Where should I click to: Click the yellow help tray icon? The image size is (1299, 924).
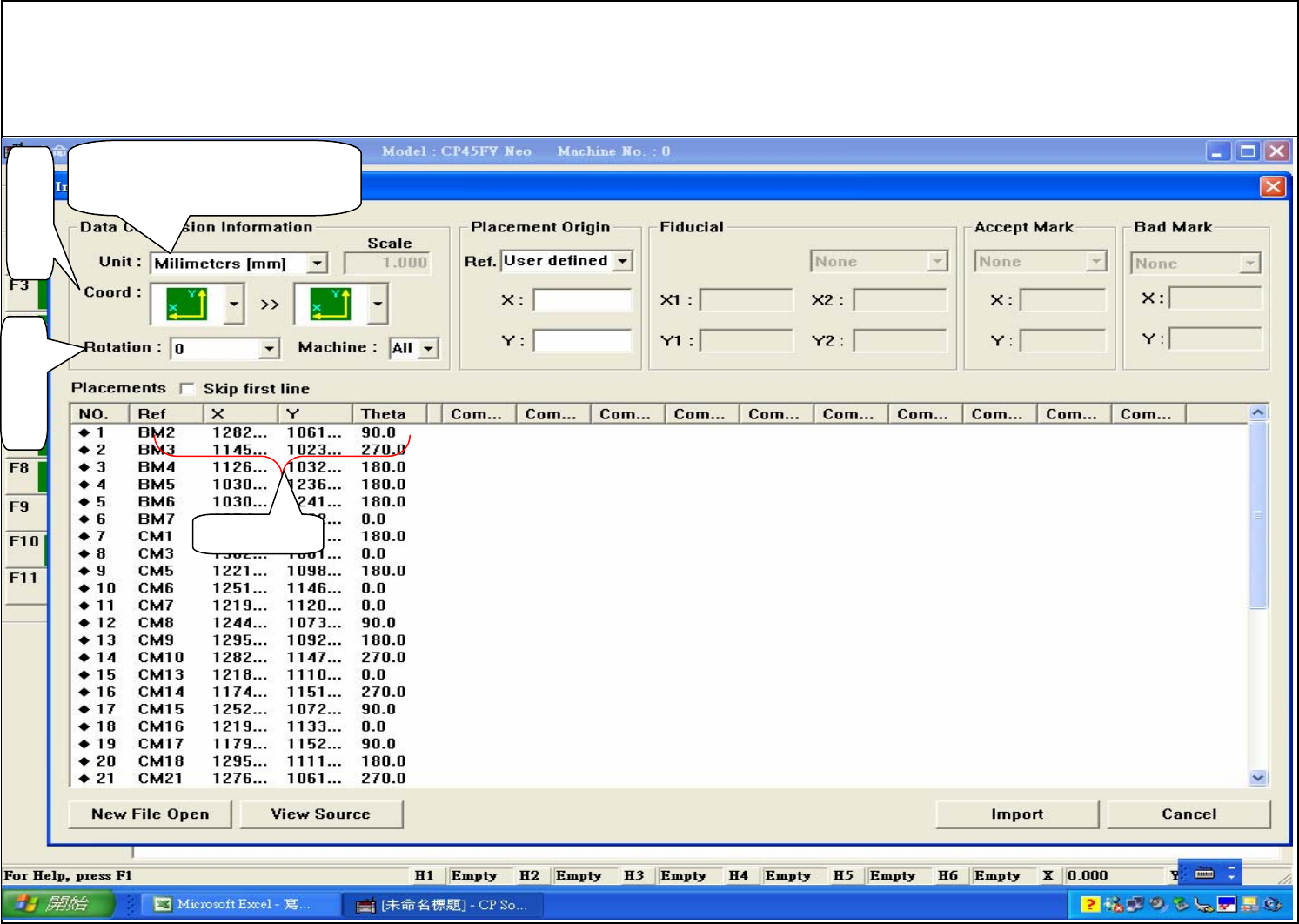[1089, 905]
